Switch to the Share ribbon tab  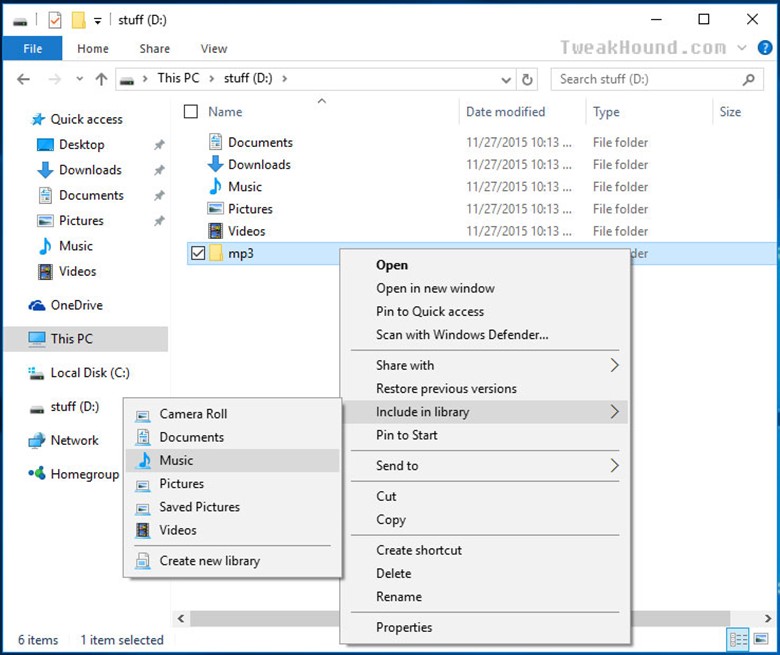(x=155, y=48)
